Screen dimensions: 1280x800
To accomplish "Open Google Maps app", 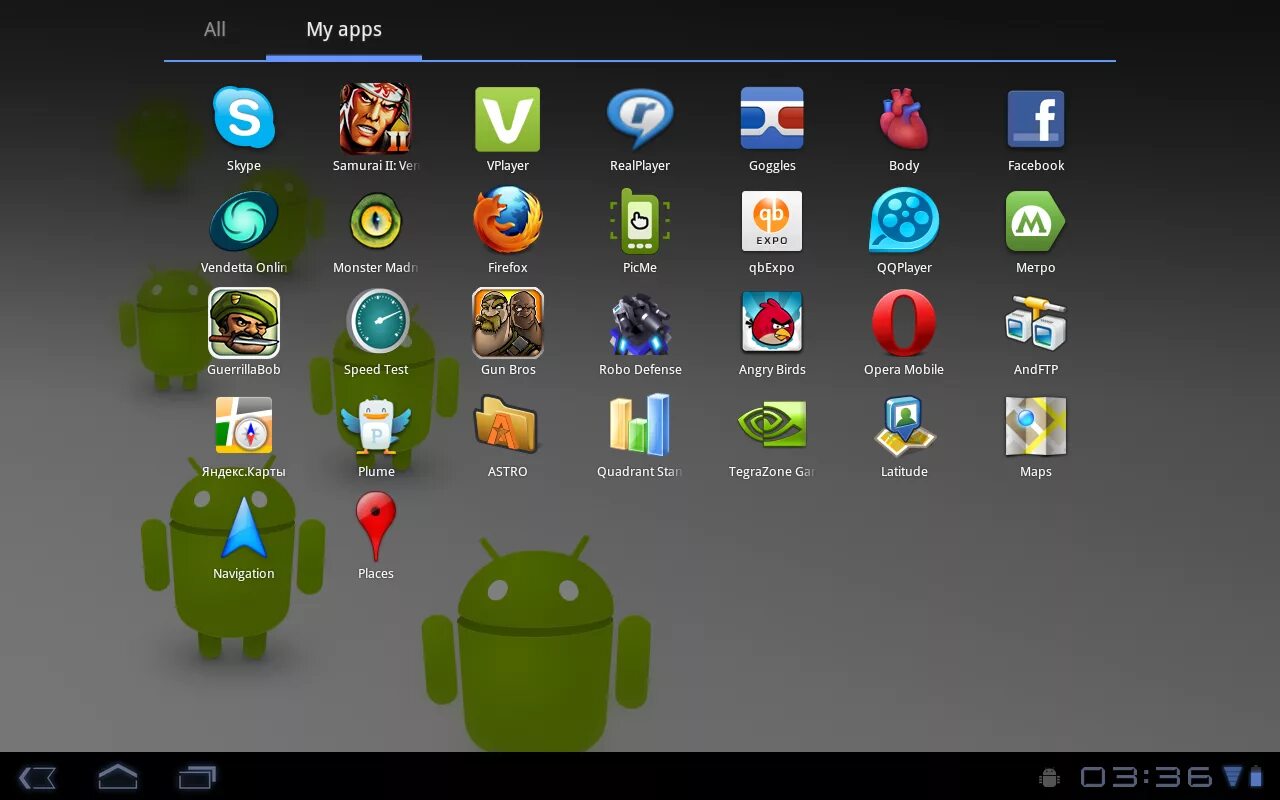I will point(1036,425).
